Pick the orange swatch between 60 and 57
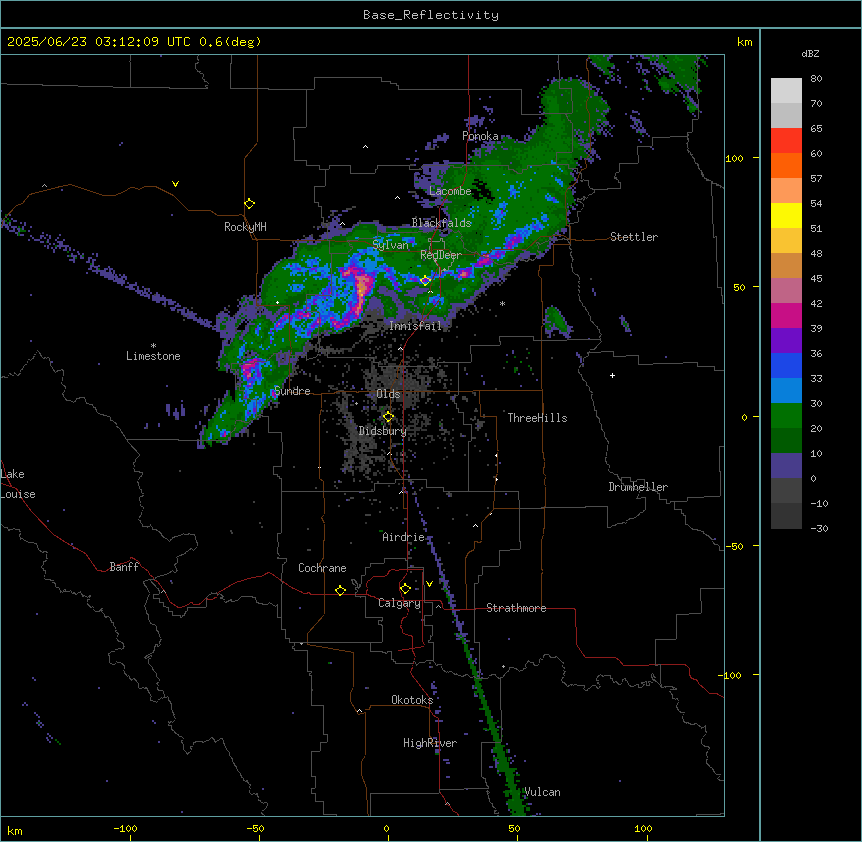This screenshot has width=862, height=842. click(x=786, y=166)
